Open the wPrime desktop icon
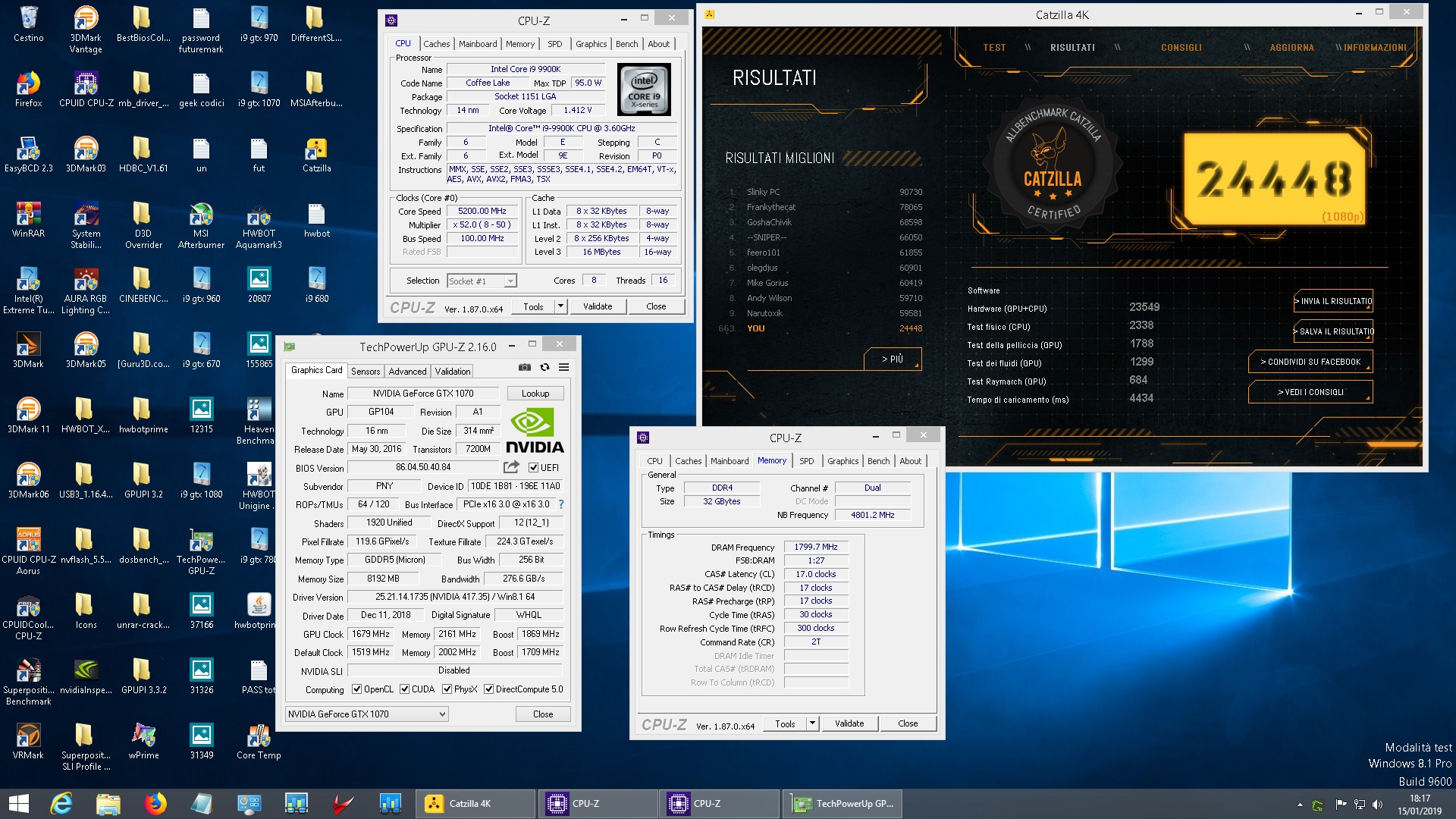1456x819 pixels. 143,742
